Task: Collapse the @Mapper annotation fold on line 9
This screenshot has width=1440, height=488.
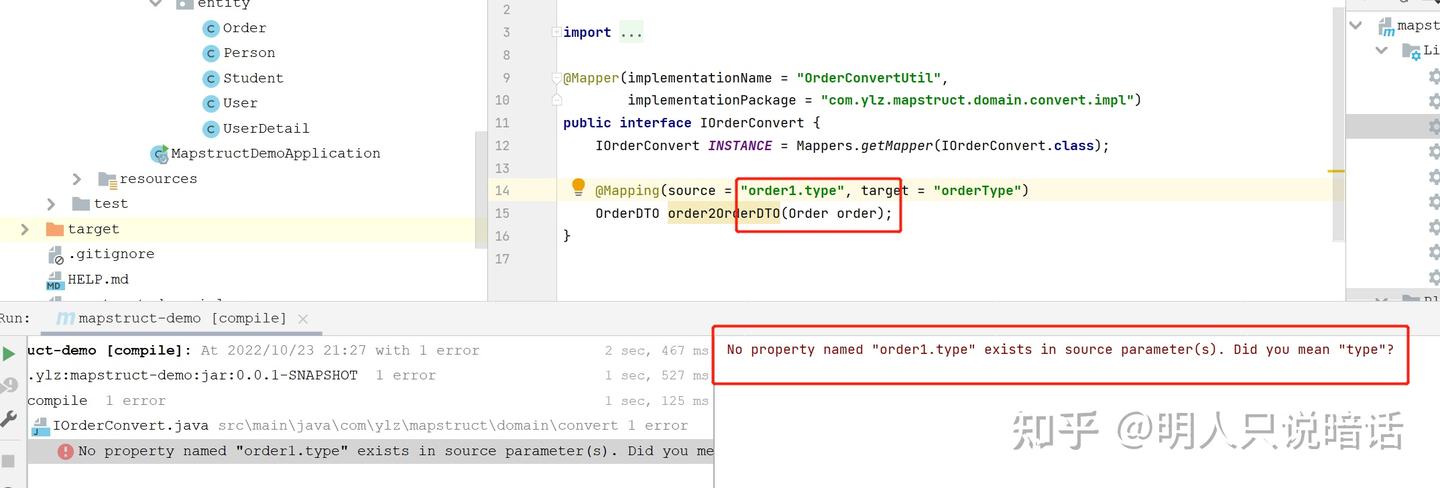Action: click(x=556, y=77)
